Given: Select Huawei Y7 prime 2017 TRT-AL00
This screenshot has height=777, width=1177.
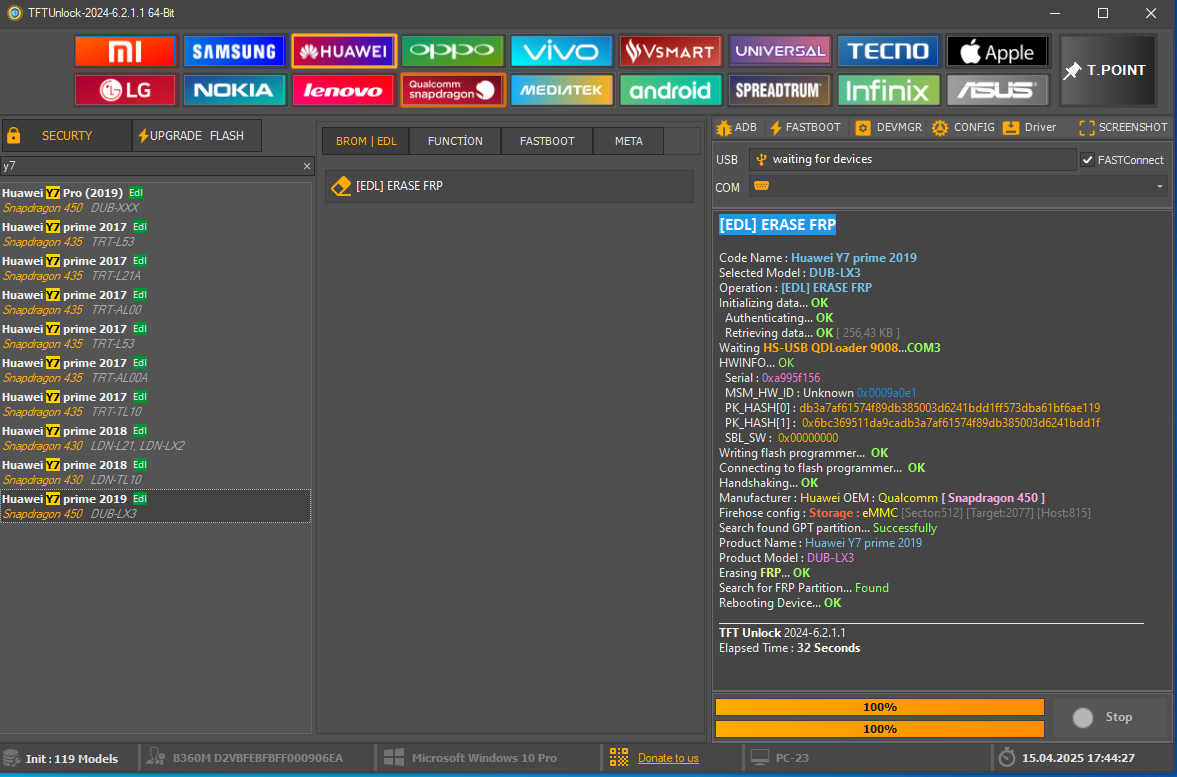Looking at the screenshot, I should [x=155, y=303].
